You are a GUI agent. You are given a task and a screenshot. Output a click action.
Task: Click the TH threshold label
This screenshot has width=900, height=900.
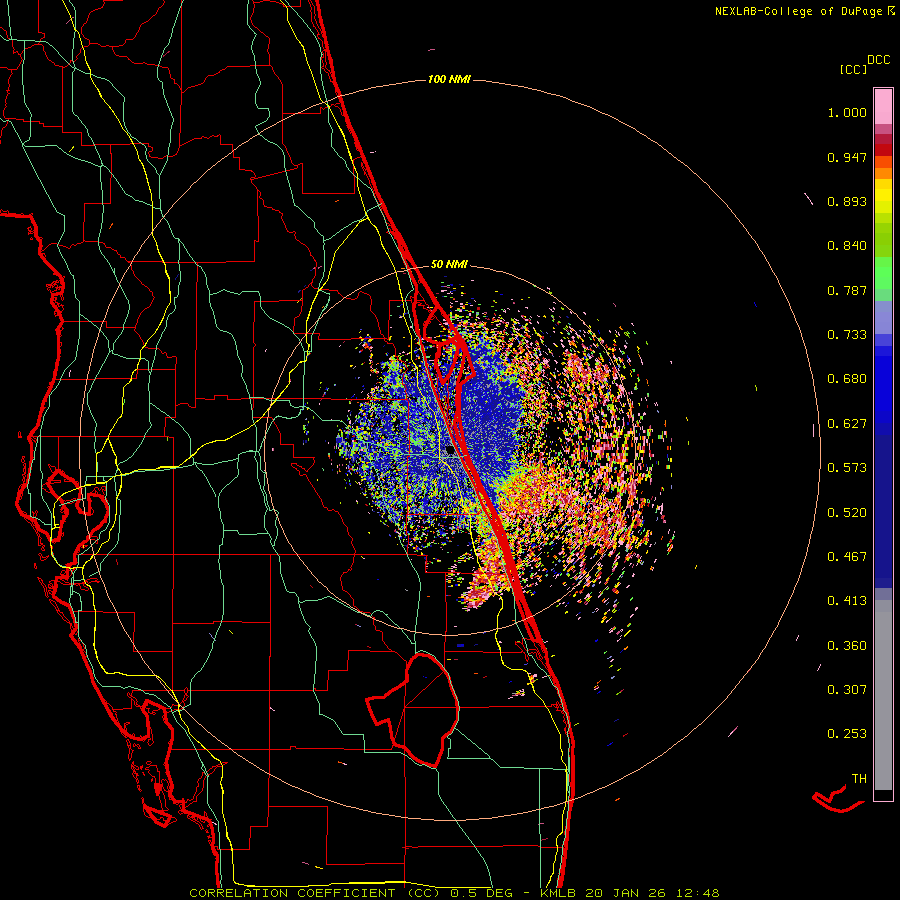859,779
